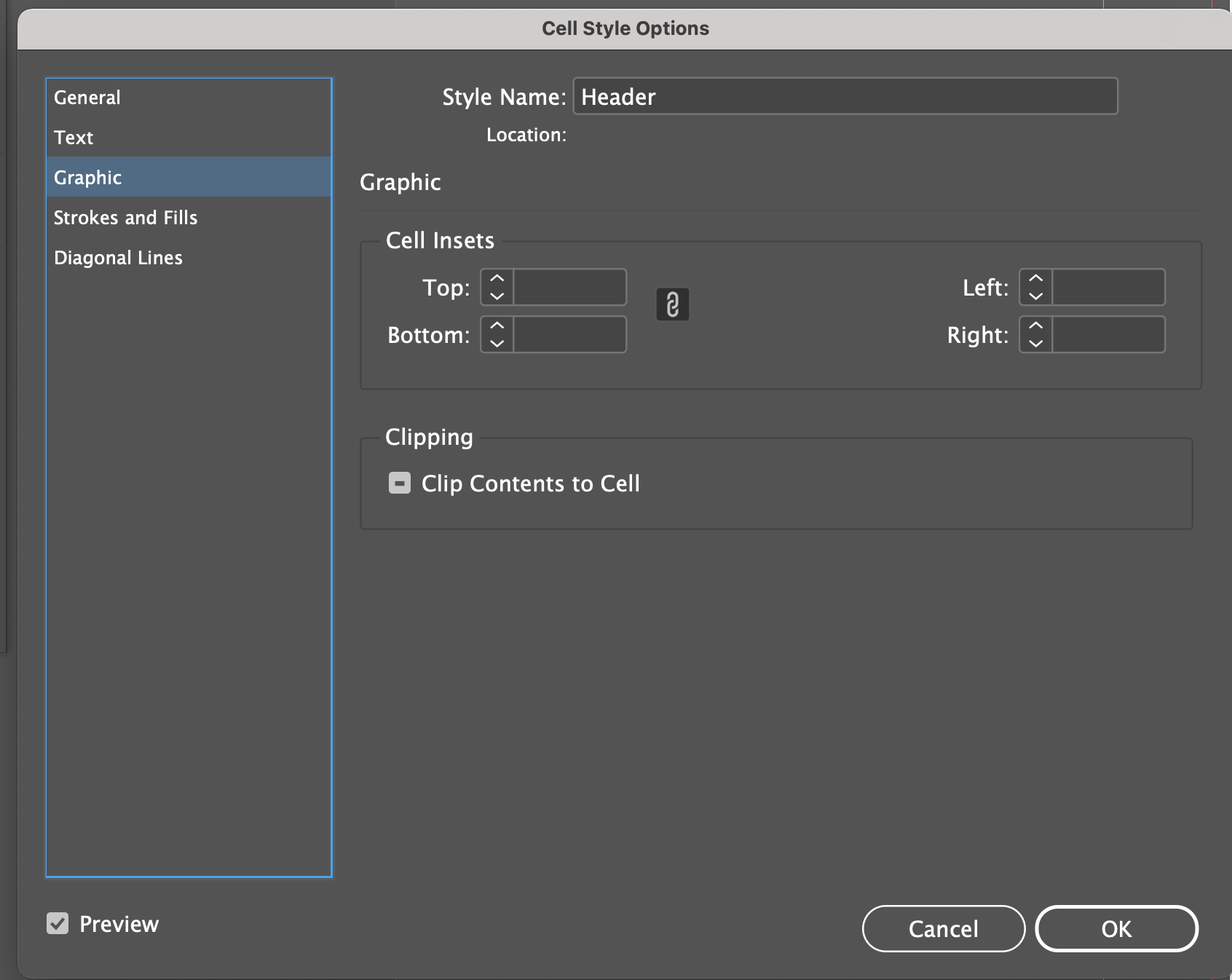This screenshot has width=1232, height=980.
Task: Open the Strokes and Fills category
Action: coord(189,217)
